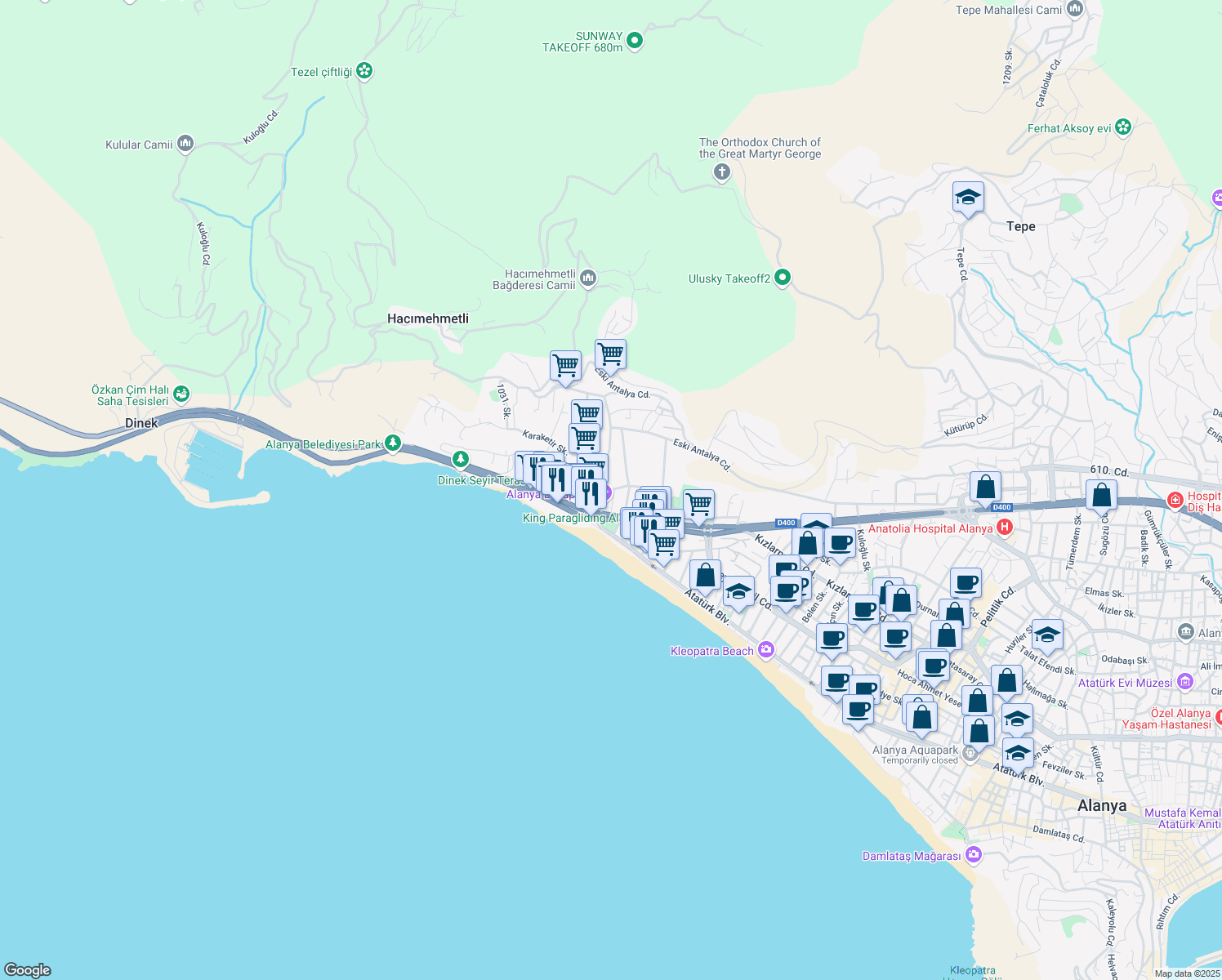The height and width of the screenshot is (980, 1222).
Task: Open coffee cup marker above Pelitlik Cd.
Action: click(x=966, y=584)
